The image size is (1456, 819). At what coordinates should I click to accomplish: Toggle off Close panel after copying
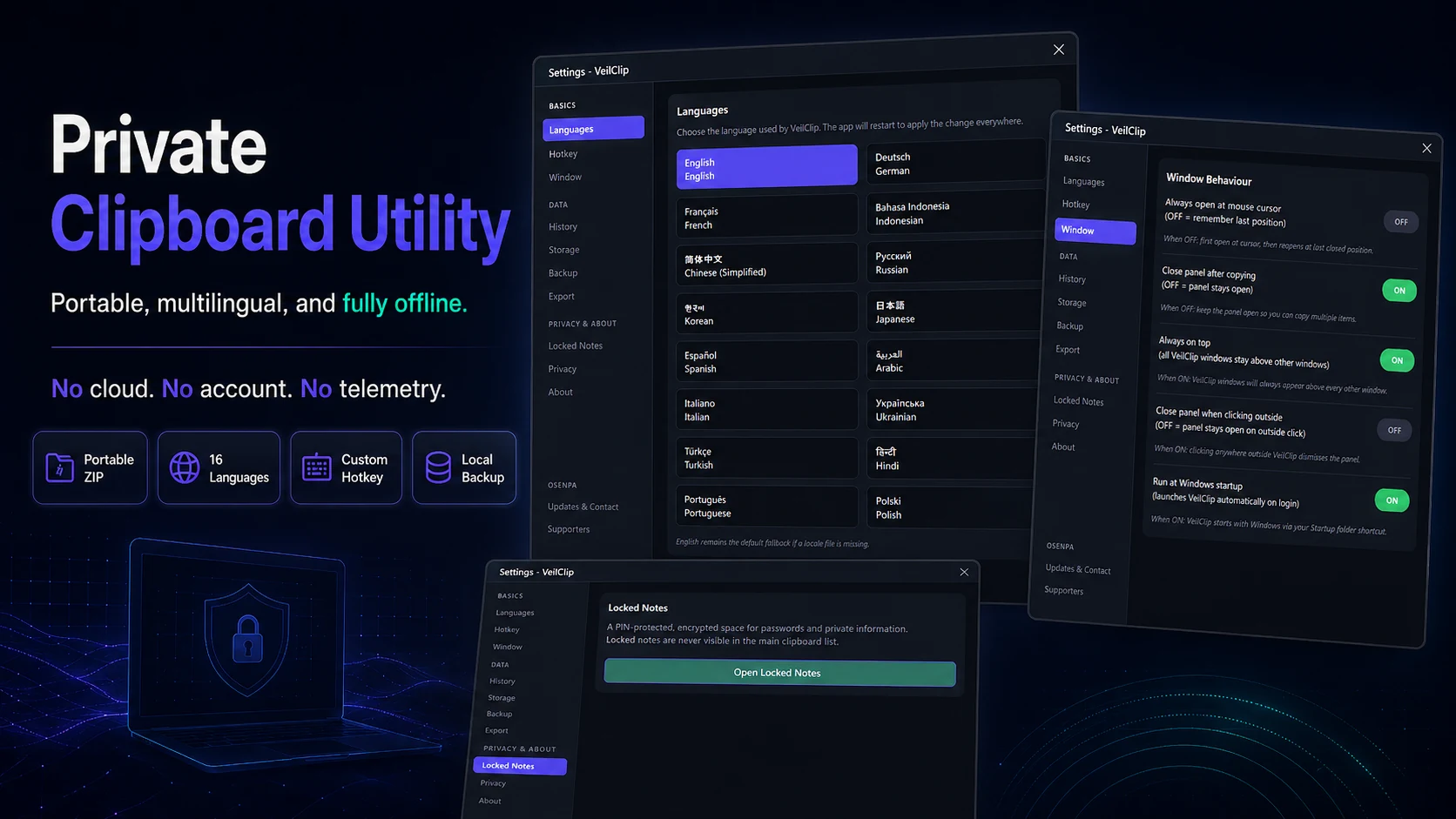click(x=1399, y=290)
